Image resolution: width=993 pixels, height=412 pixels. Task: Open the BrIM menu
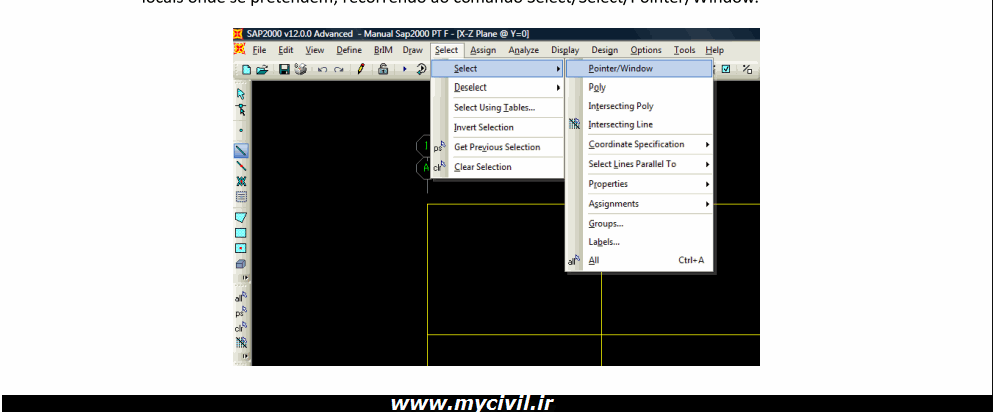(x=383, y=50)
